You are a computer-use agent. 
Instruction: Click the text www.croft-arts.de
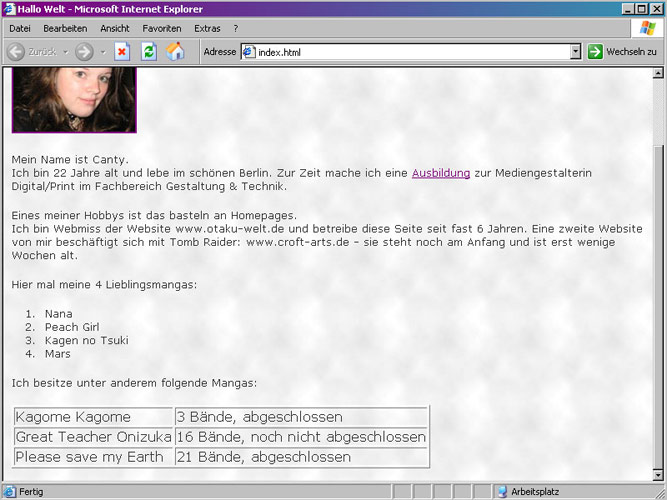click(297, 242)
